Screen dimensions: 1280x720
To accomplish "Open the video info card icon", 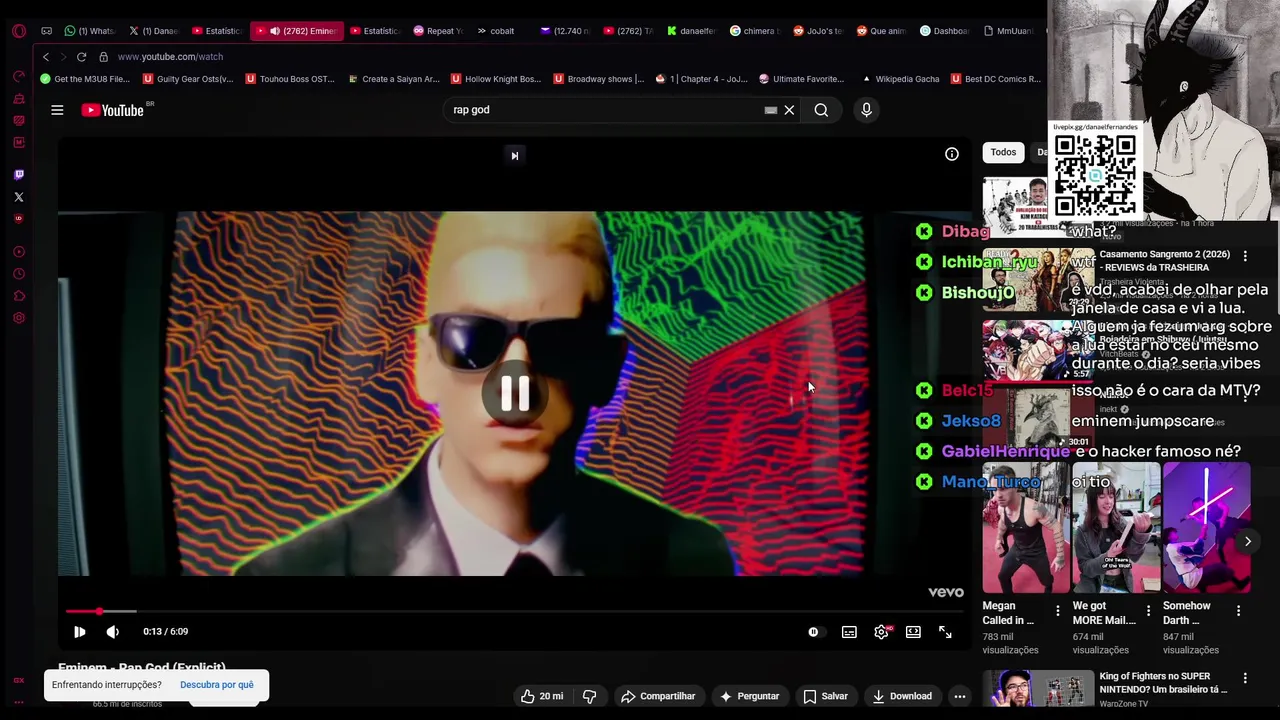I will click(x=952, y=154).
